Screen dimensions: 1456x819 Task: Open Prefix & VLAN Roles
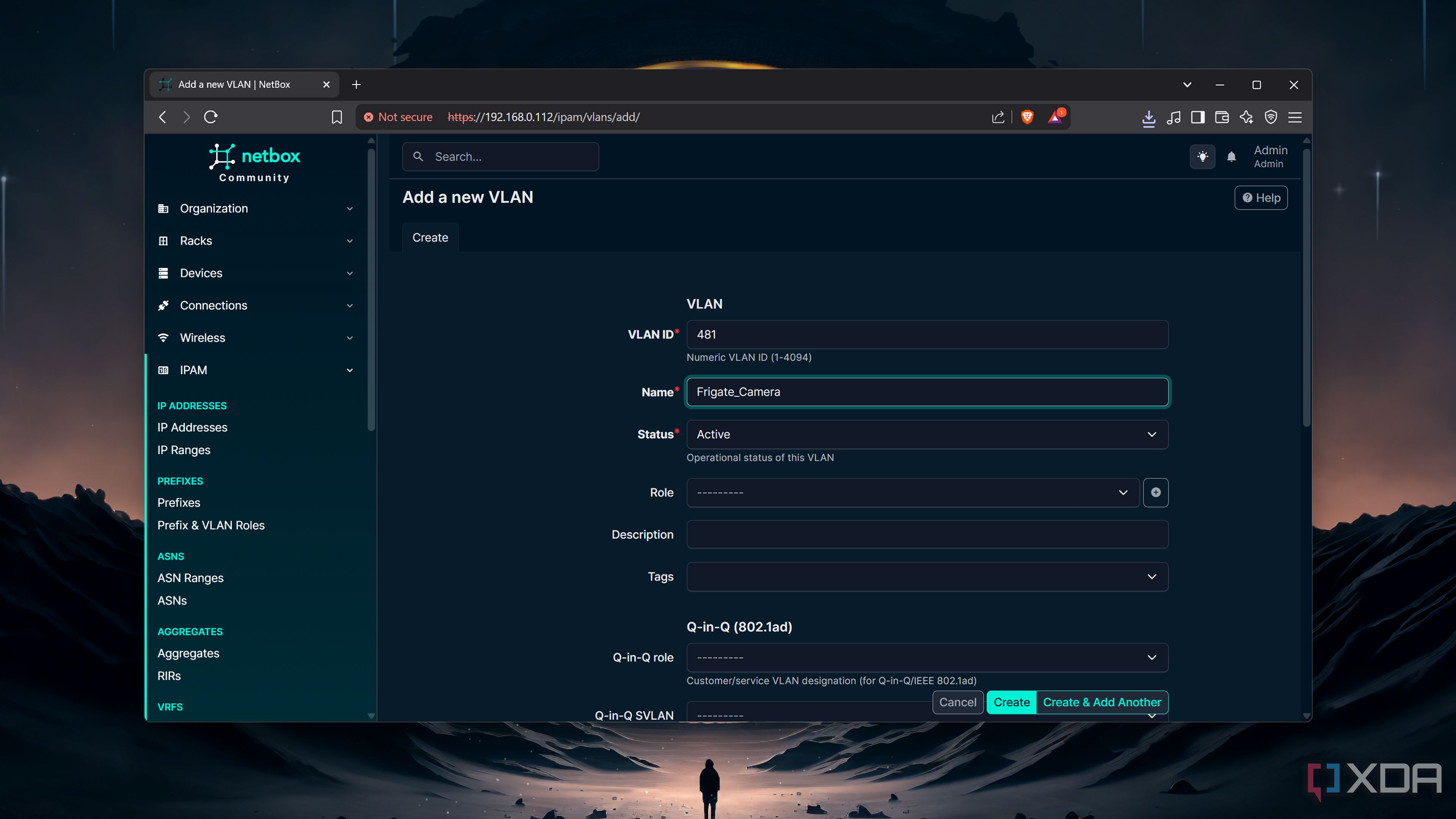tap(211, 525)
